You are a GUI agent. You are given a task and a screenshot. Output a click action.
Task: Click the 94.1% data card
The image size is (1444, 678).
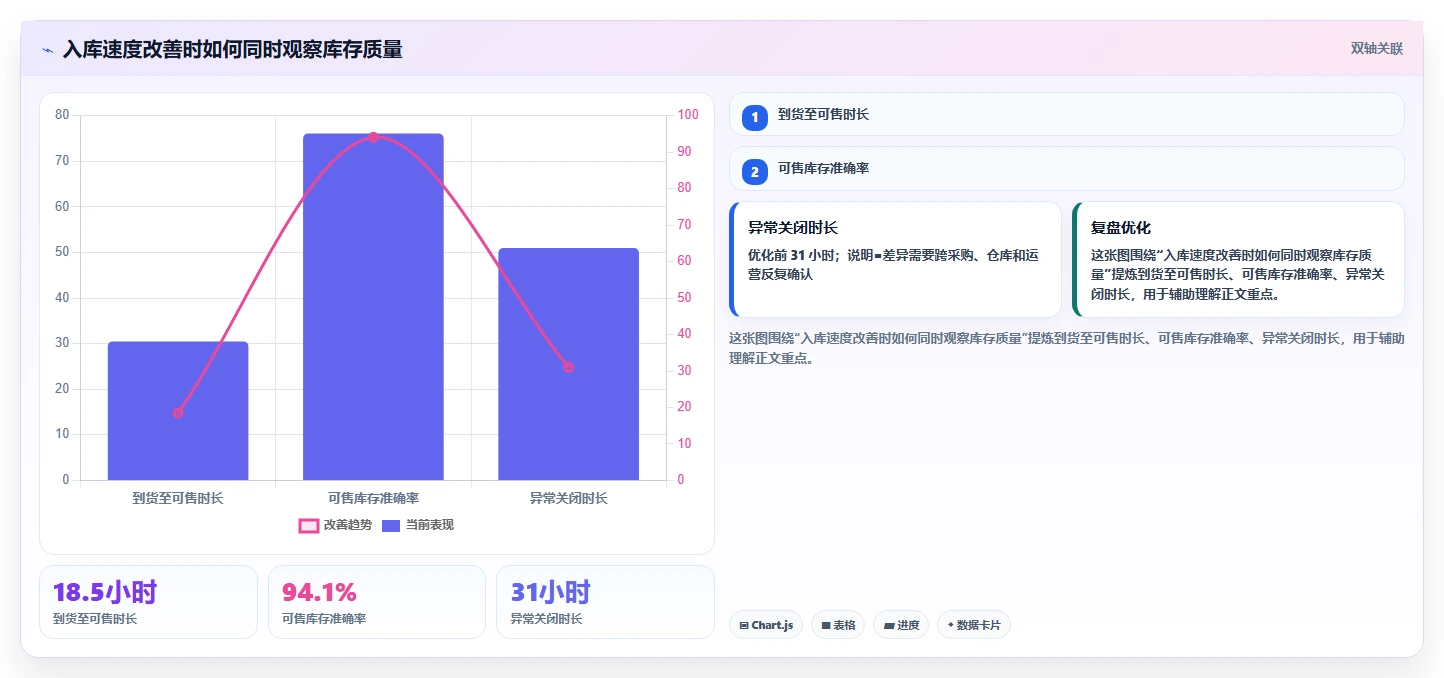(377, 602)
